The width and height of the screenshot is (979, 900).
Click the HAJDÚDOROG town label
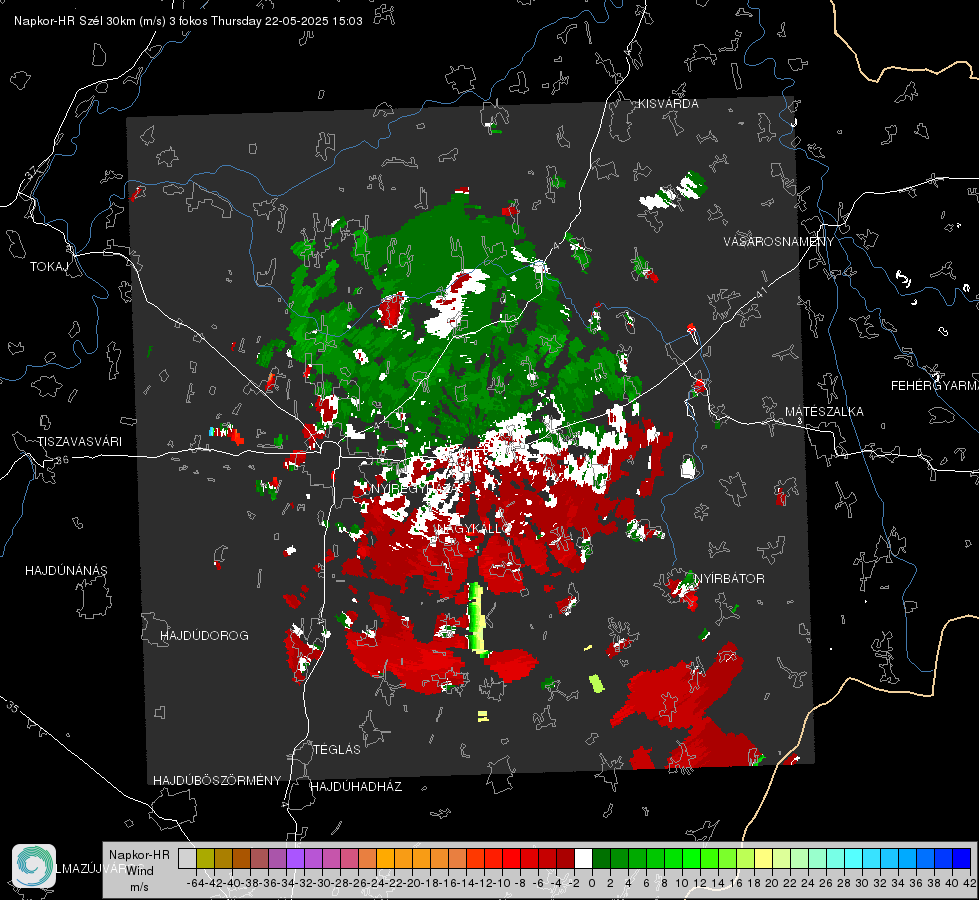[204, 636]
